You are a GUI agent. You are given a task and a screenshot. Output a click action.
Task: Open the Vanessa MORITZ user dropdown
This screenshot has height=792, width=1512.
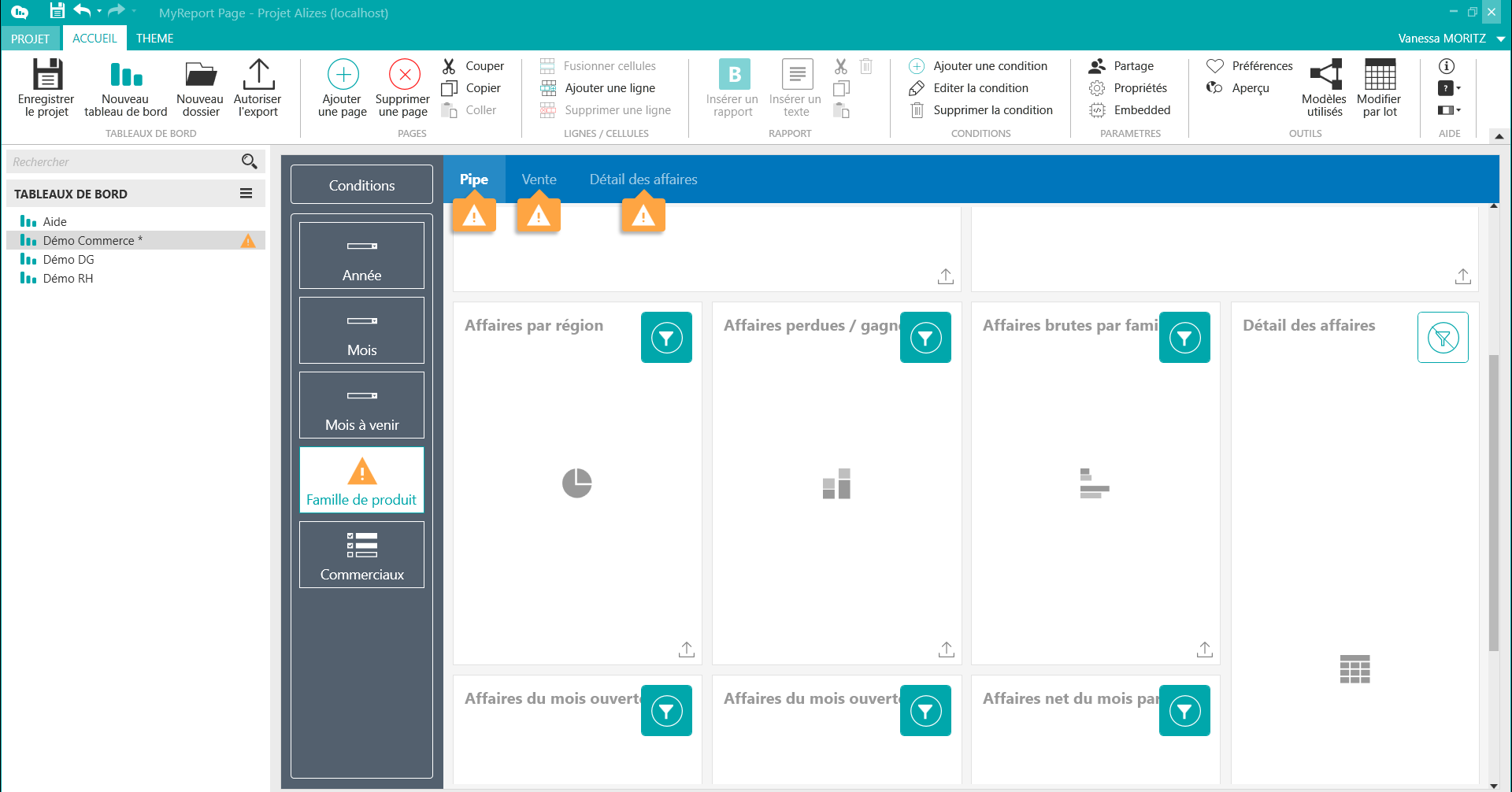pyautogui.click(x=1501, y=39)
